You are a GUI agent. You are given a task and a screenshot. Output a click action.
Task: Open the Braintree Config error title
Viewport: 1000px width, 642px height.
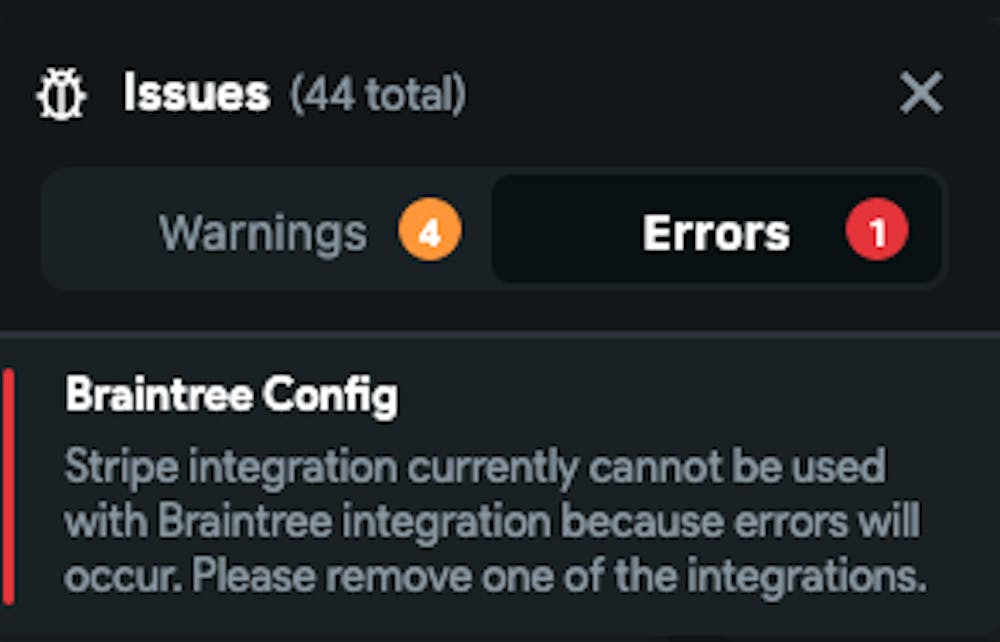pyautogui.click(x=231, y=396)
